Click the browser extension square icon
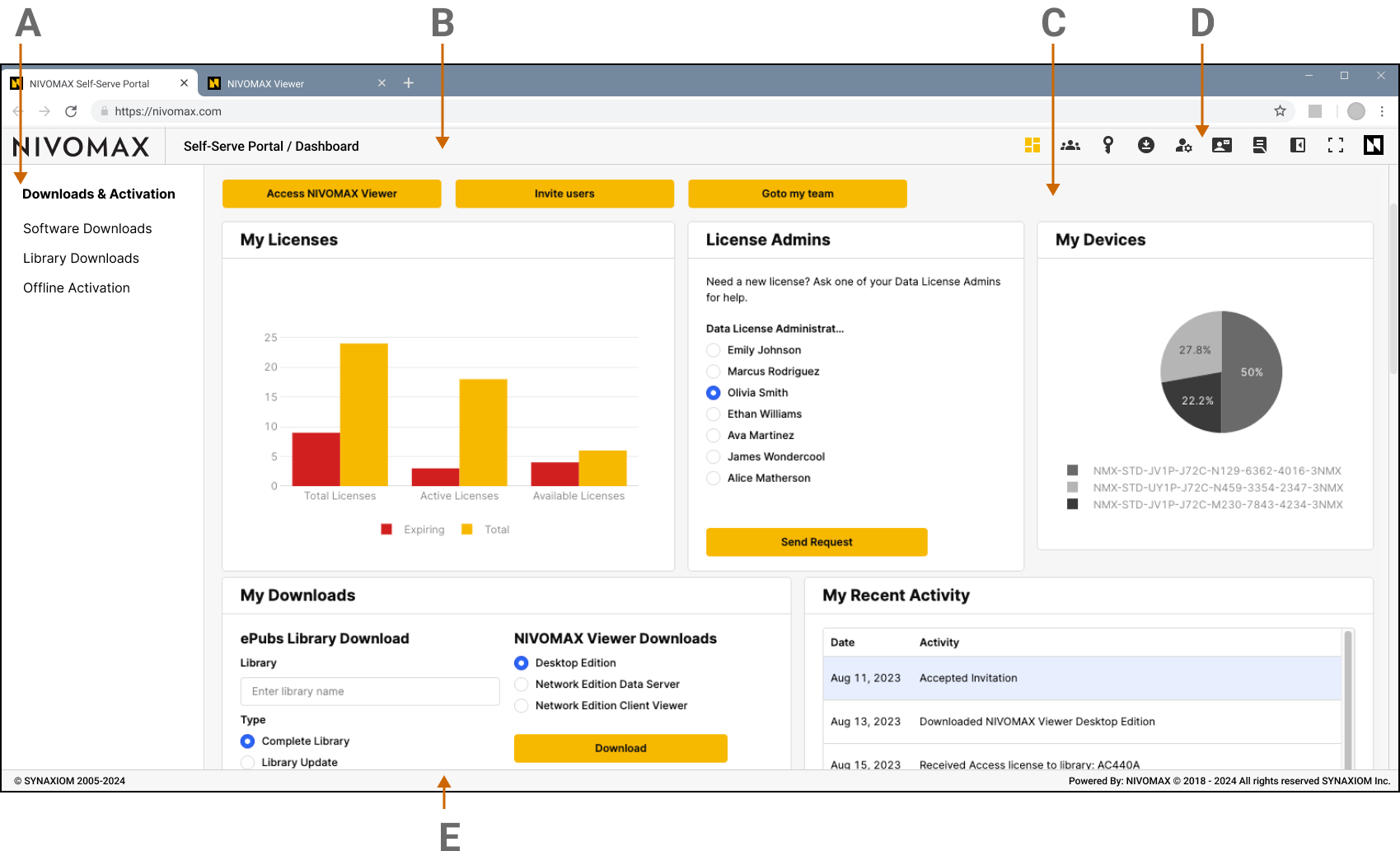1400x851 pixels. coord(1315,110)
